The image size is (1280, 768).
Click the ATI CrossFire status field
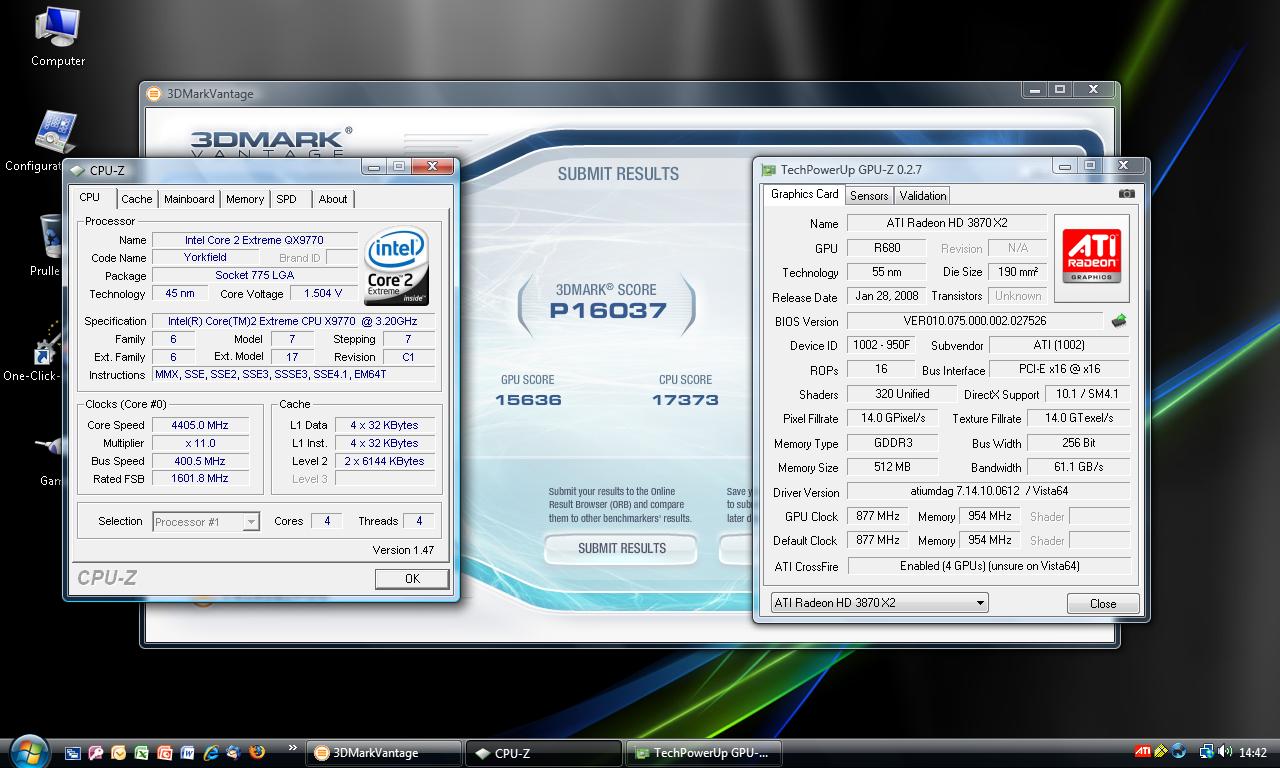pyautogui.click(x=989, y=566)
